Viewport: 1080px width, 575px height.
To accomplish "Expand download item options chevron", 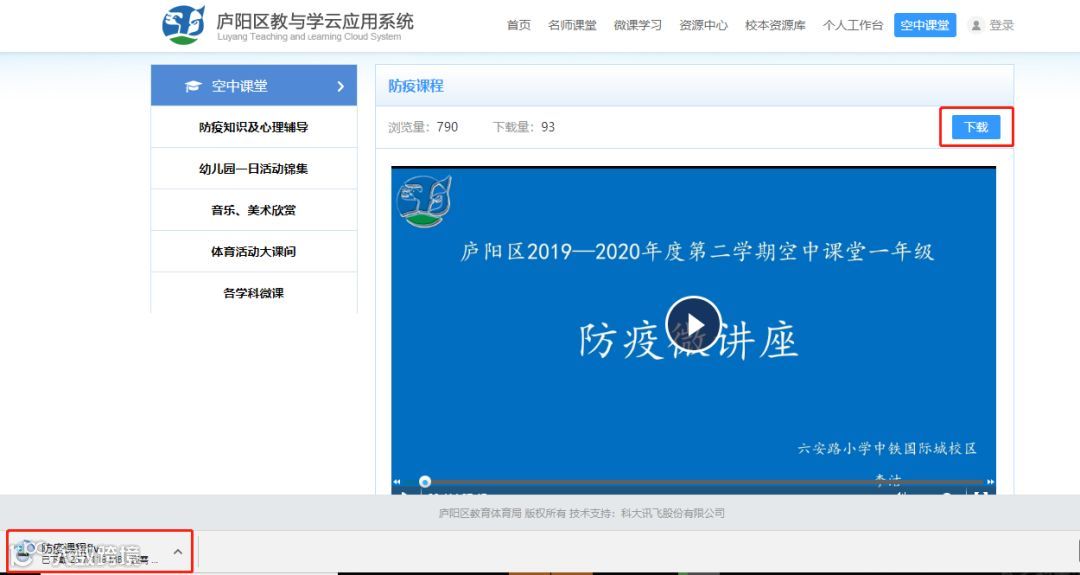I will [178, 552].
